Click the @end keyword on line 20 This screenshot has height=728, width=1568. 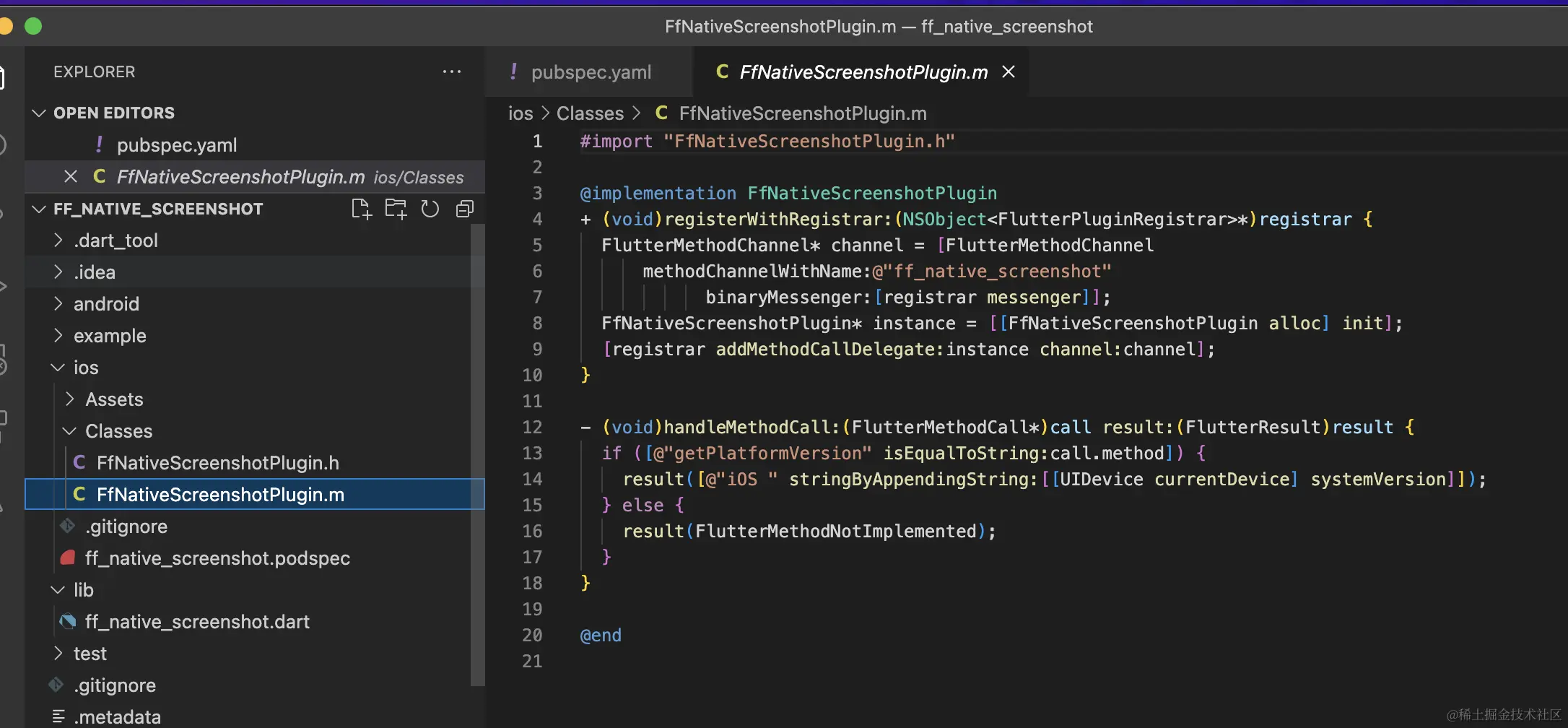click(601, 635)
